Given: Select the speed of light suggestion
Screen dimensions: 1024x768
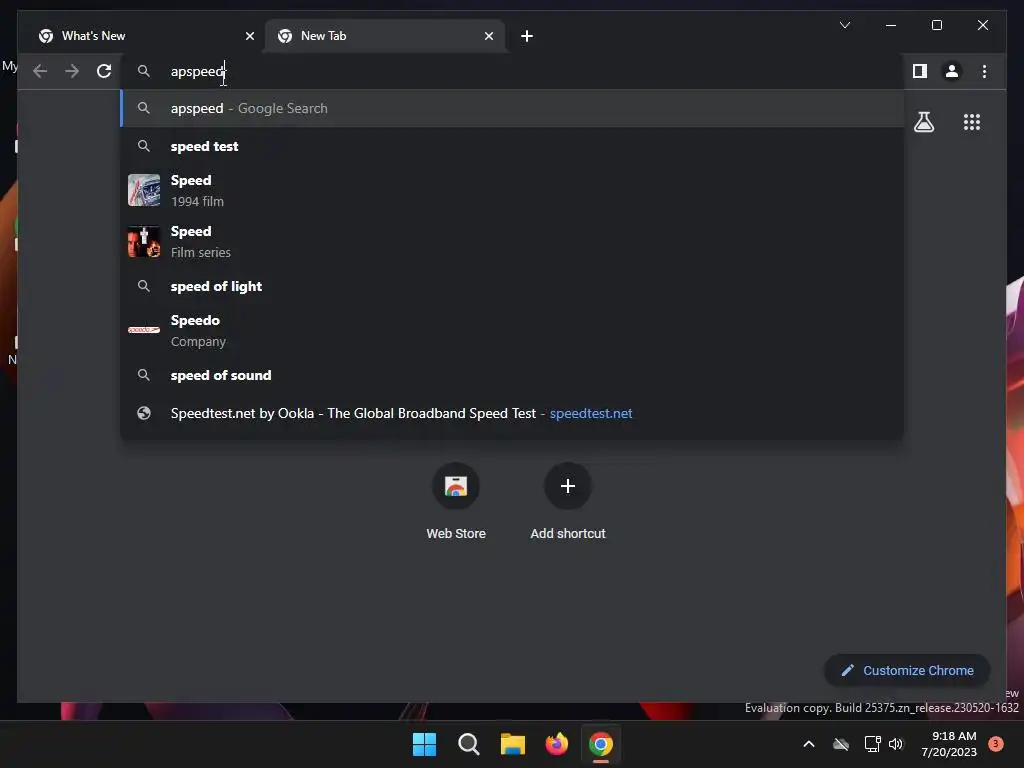Looking at the screenshot, I should [x=513, y=286].
